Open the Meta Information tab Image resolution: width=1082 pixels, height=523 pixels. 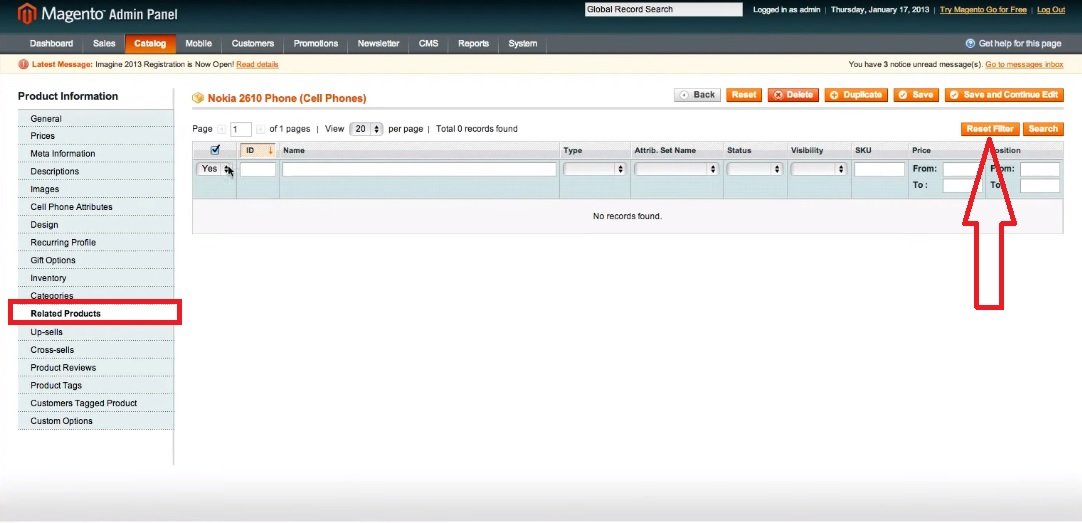(x=96, y=153)
